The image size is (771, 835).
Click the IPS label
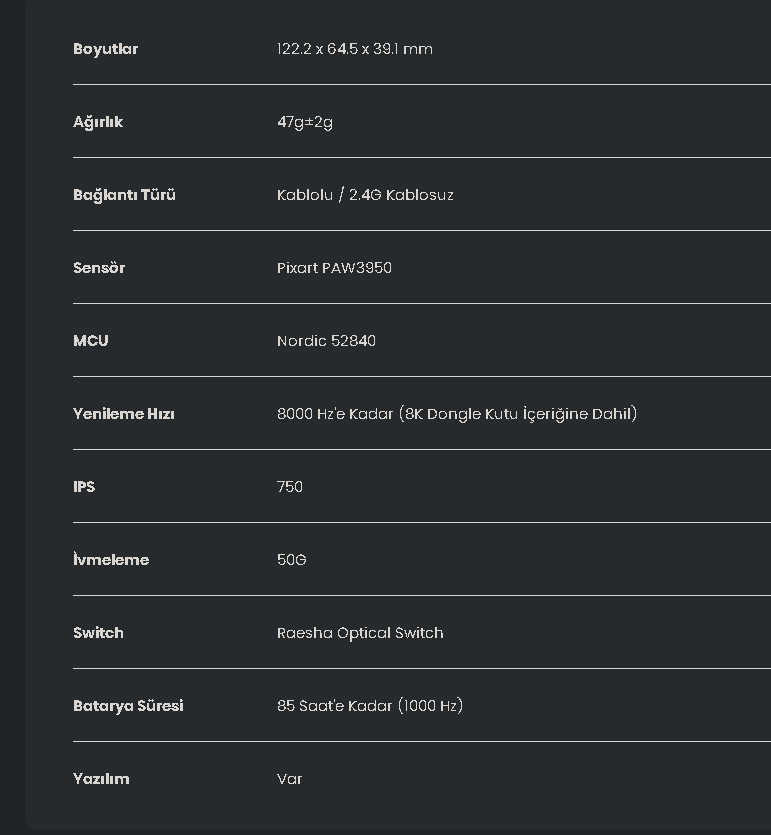coord(84,487)
